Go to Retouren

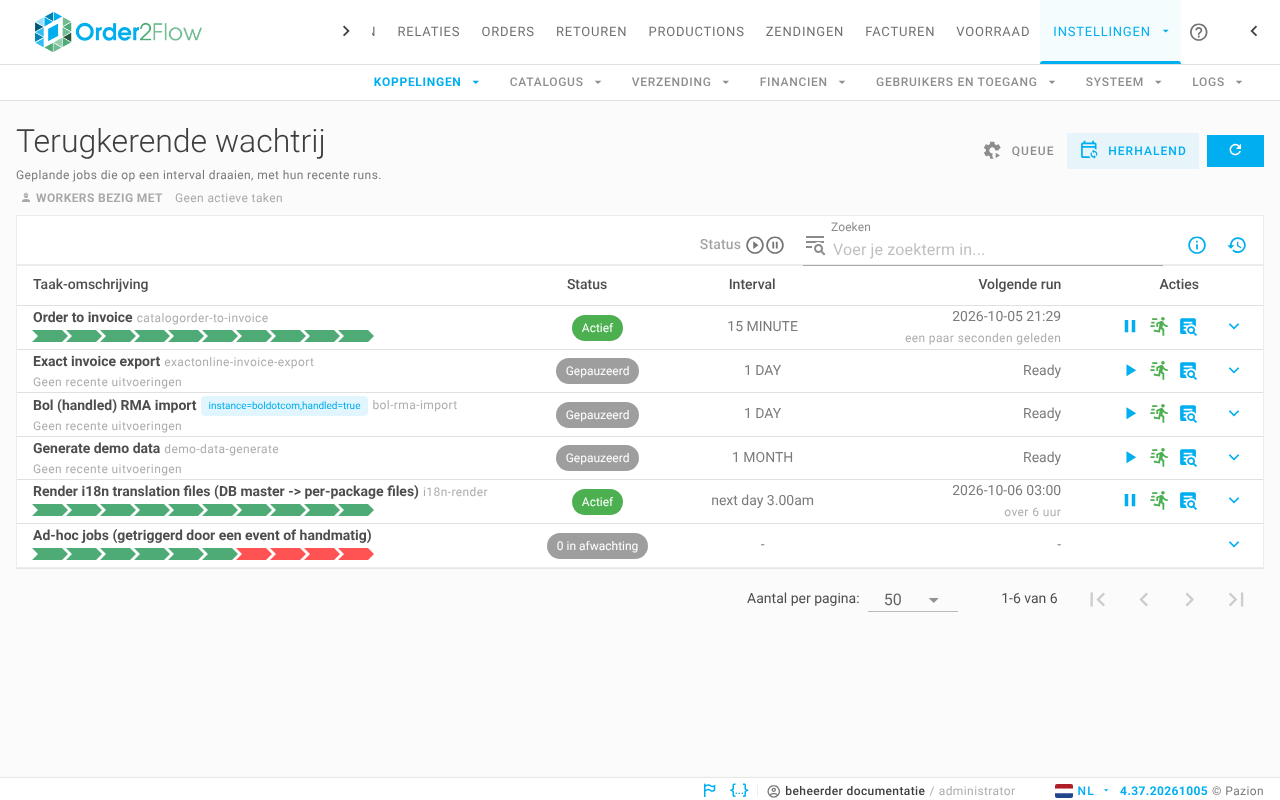point(591,32)
